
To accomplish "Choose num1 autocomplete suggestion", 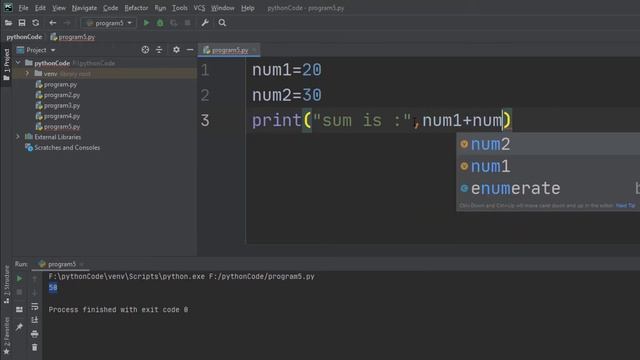I will point(548,166).
